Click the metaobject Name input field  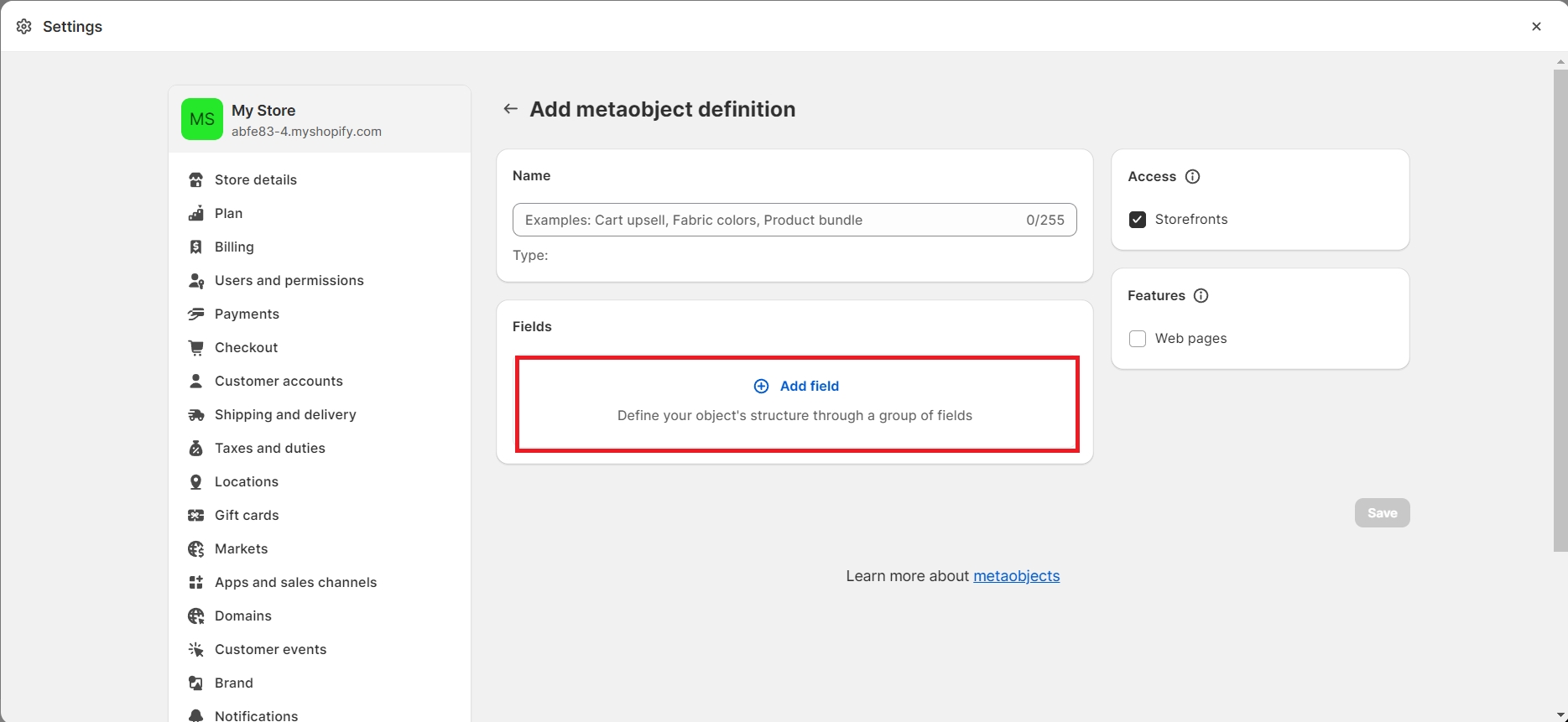(x=768, y=221)
